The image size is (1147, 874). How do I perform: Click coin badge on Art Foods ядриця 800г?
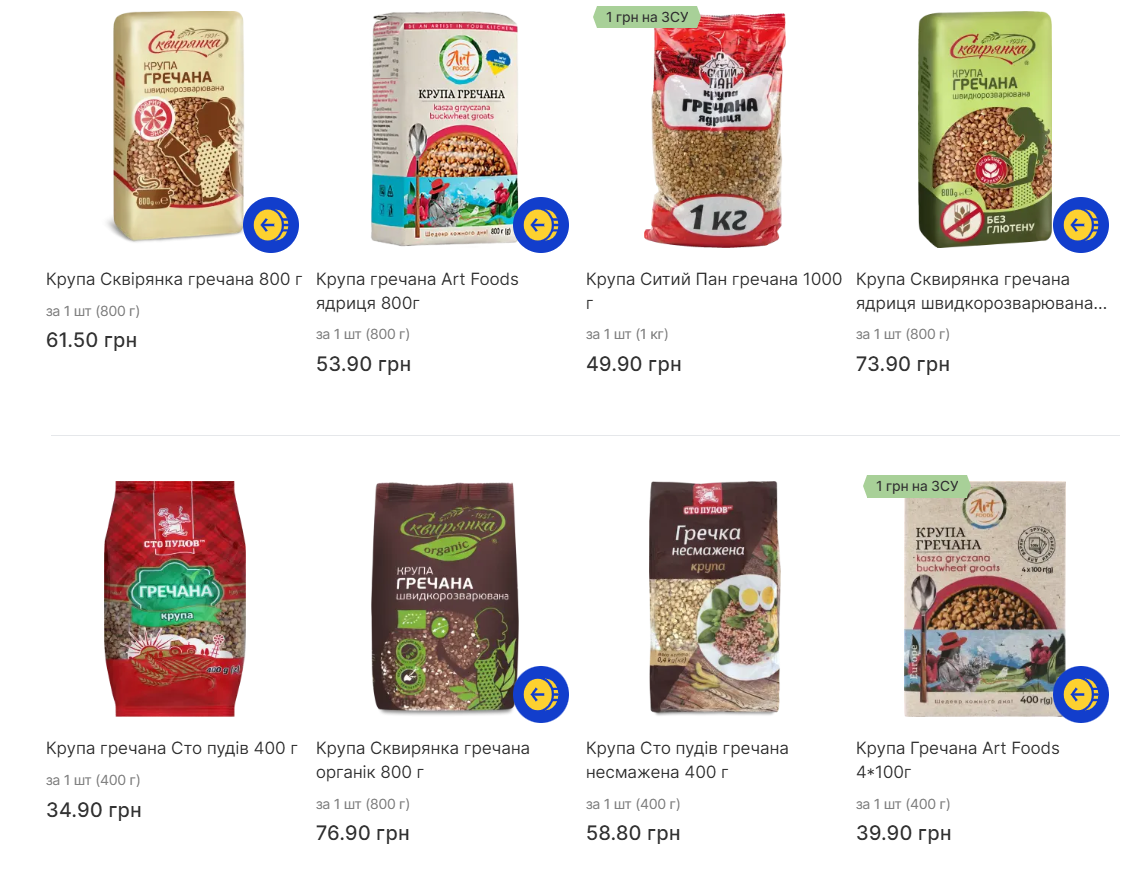pyautogui.click(x=541, y=225)
